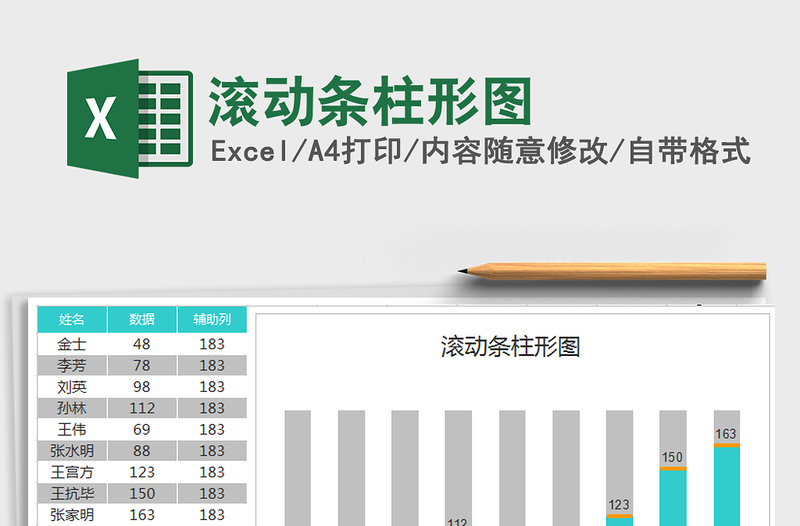Select the 数据 column header cell
The image size is (800, 526).
(x=142, y=319)
